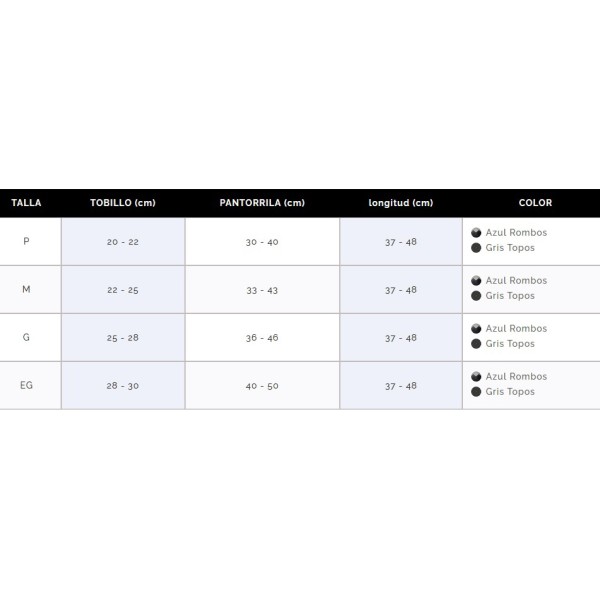
Task: Click the COLOR column header
Action: 535,203
